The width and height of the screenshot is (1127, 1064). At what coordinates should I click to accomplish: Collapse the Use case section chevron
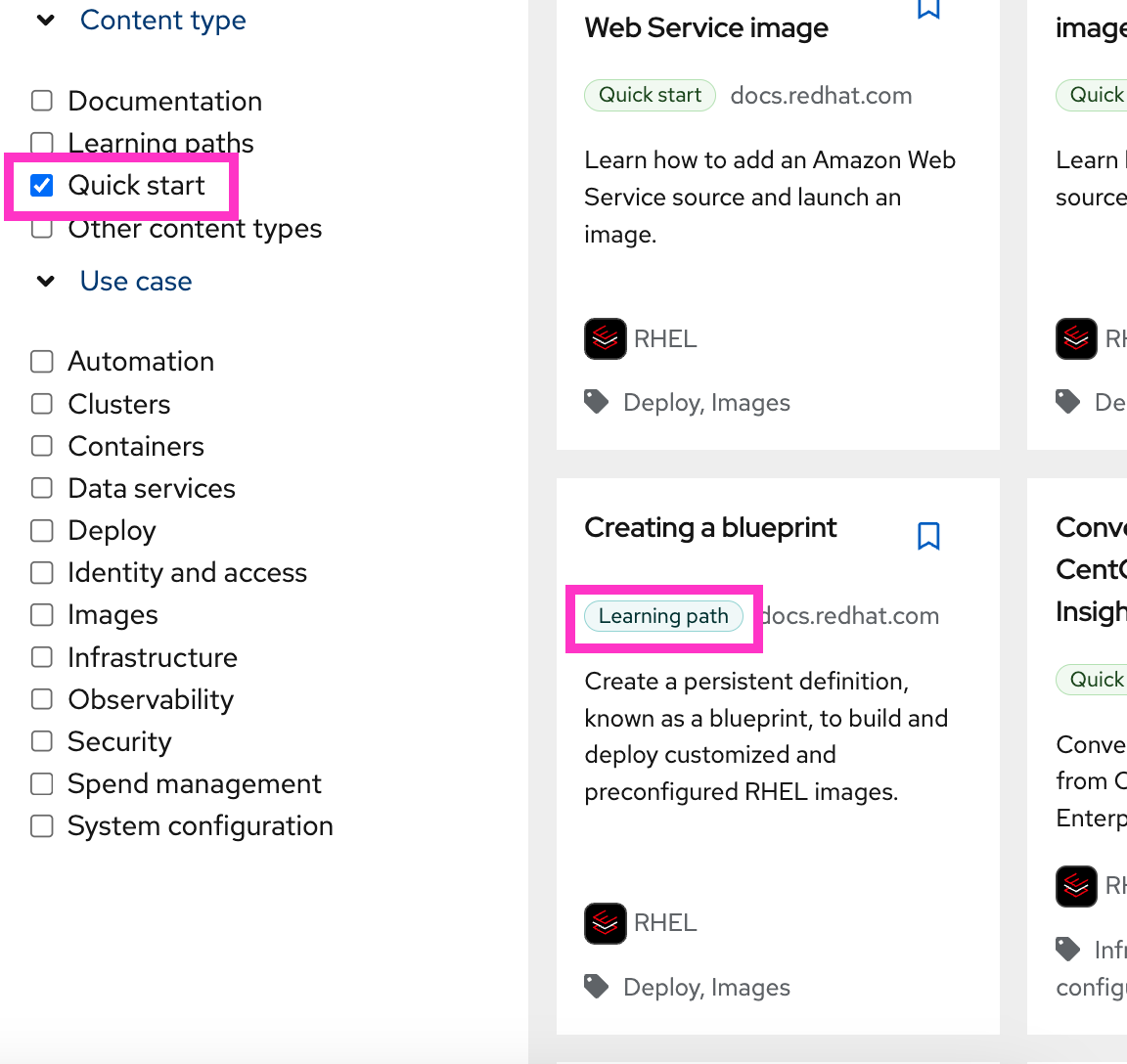(46, 282)
